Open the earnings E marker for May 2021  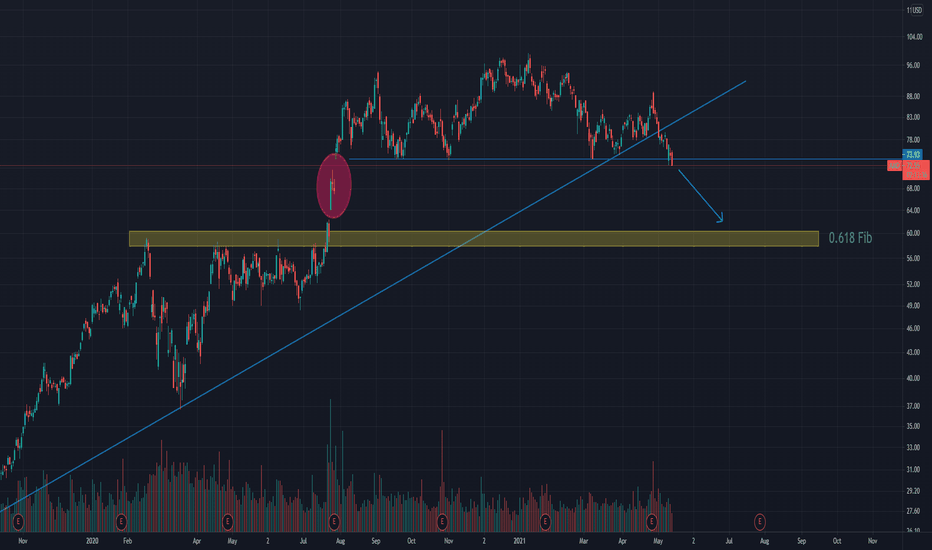tap(652, 522)
